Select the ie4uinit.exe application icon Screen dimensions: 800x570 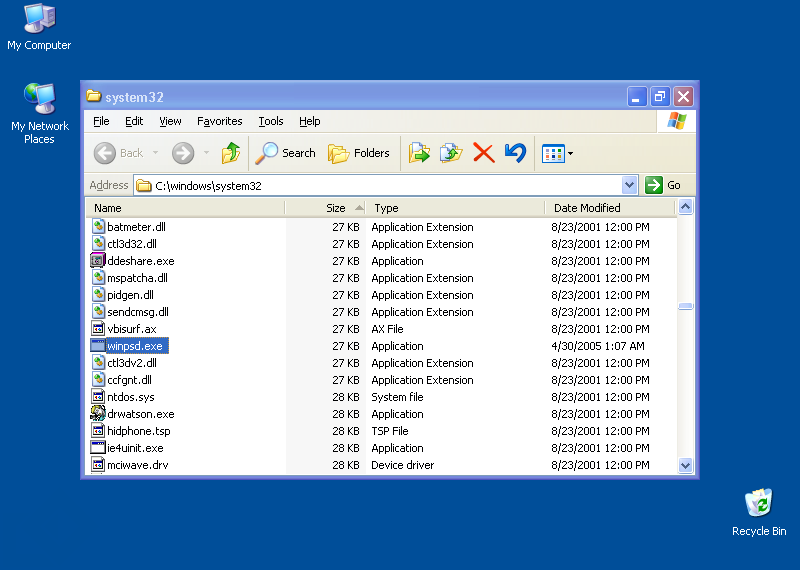coord(97,448)
